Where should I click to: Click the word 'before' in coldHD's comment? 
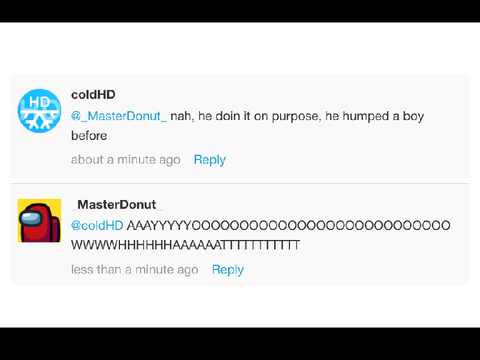coord(89,136)
